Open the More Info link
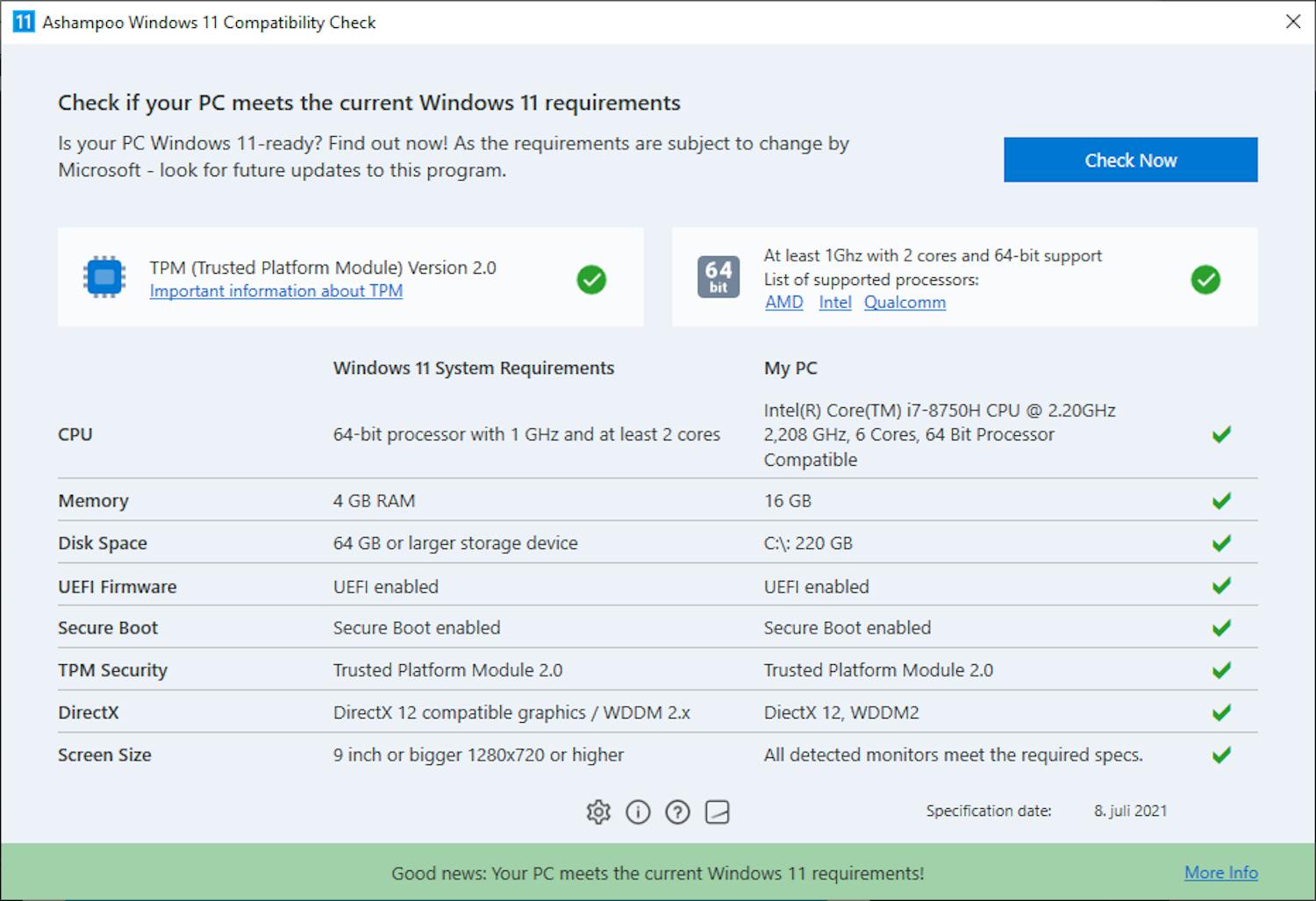 [1220, 872]
